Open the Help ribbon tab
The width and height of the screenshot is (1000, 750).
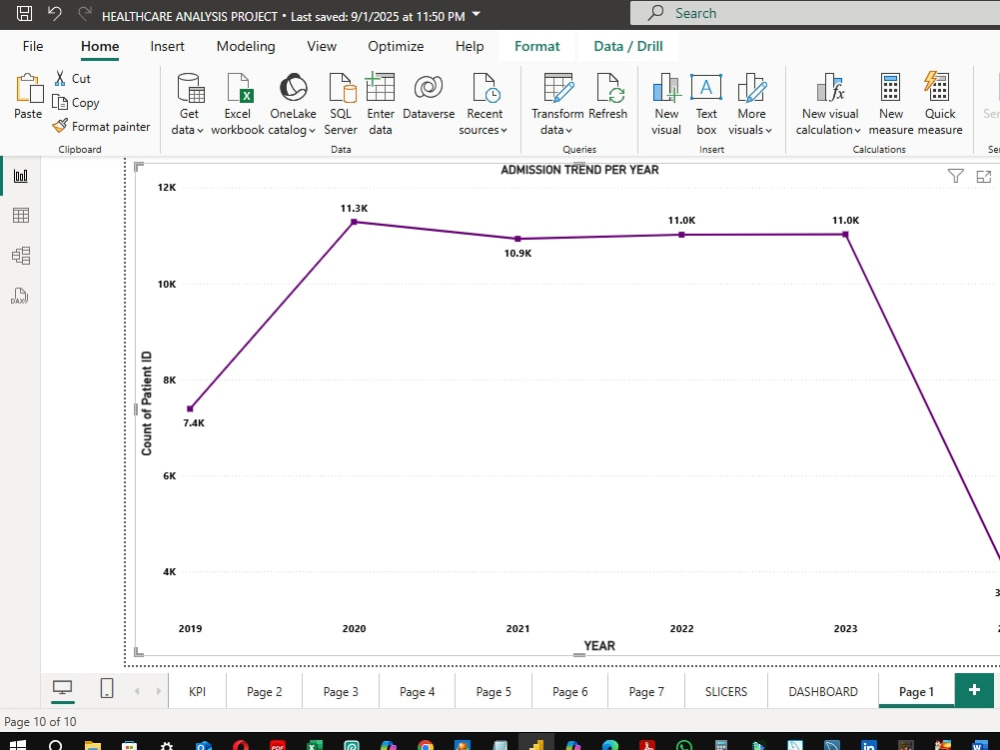coord(469,46)
